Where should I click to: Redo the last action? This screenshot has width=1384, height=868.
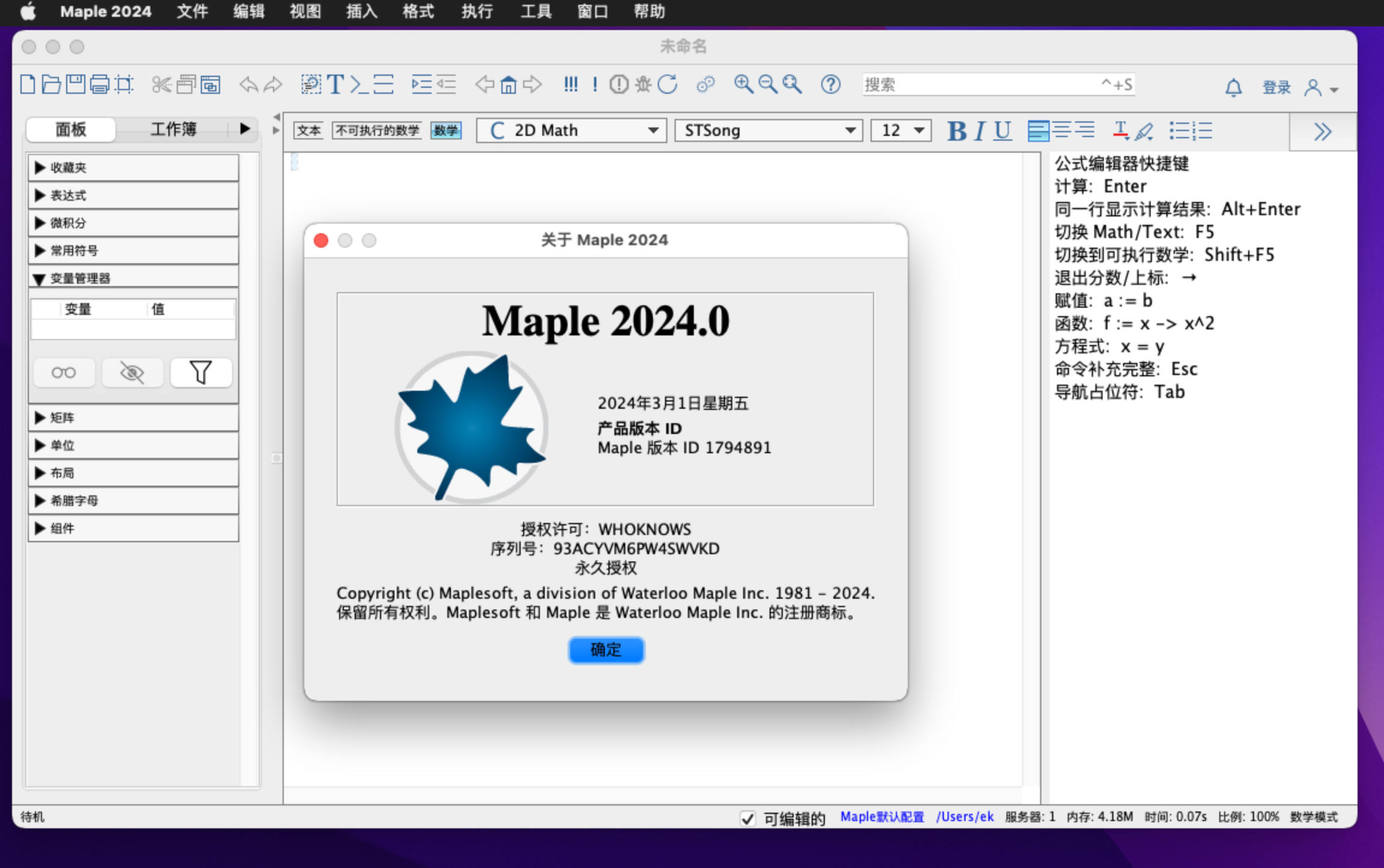pyautogui.click(x=273, y=84)
